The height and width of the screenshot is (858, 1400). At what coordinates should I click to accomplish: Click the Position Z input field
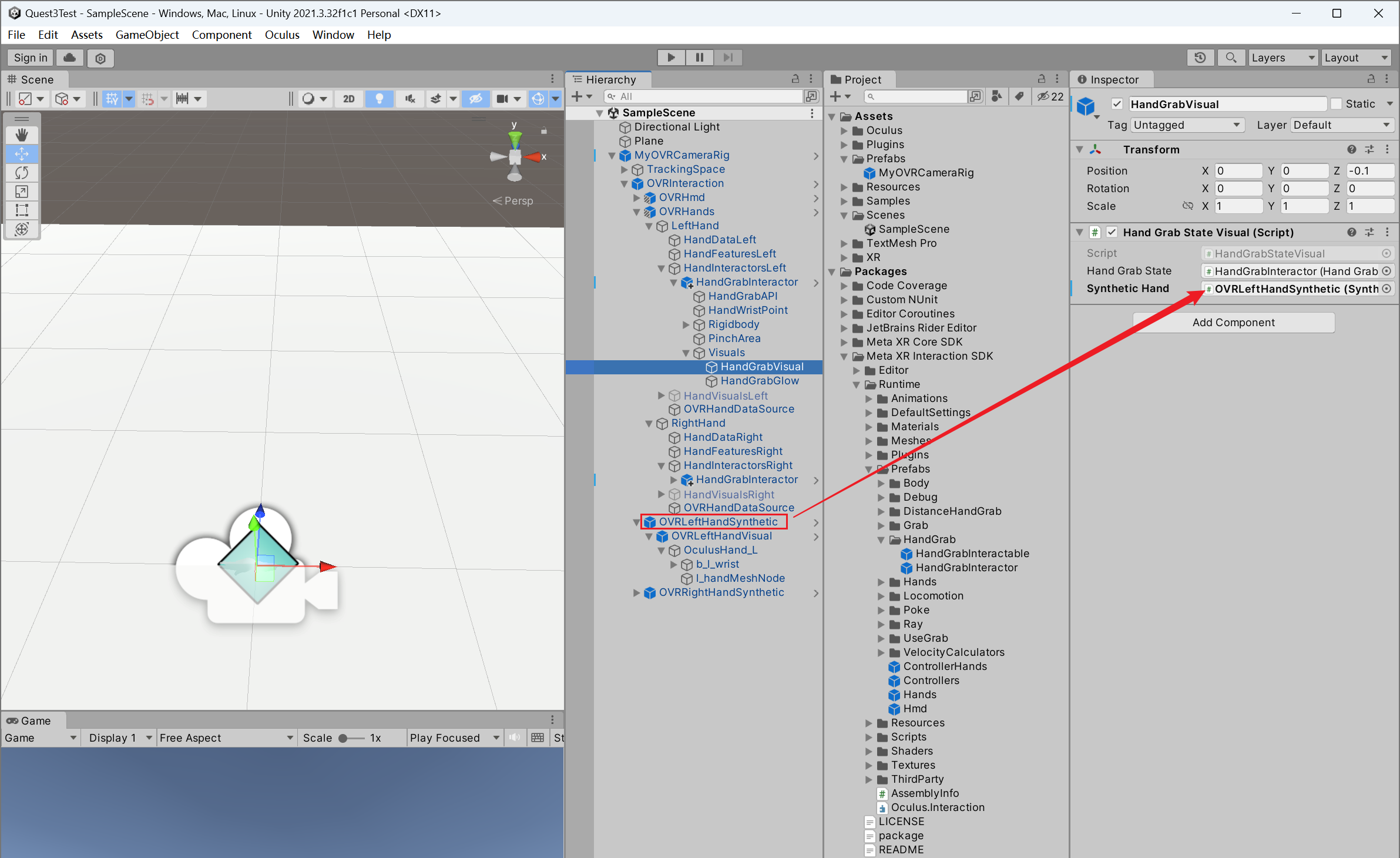click(x=1369, y=171)
